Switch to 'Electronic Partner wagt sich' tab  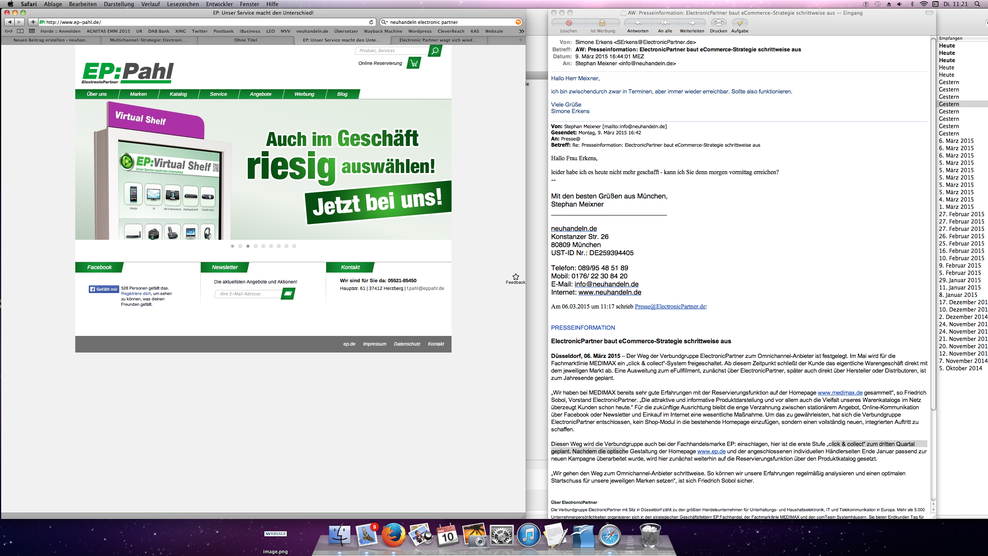[x=438, y=40]
